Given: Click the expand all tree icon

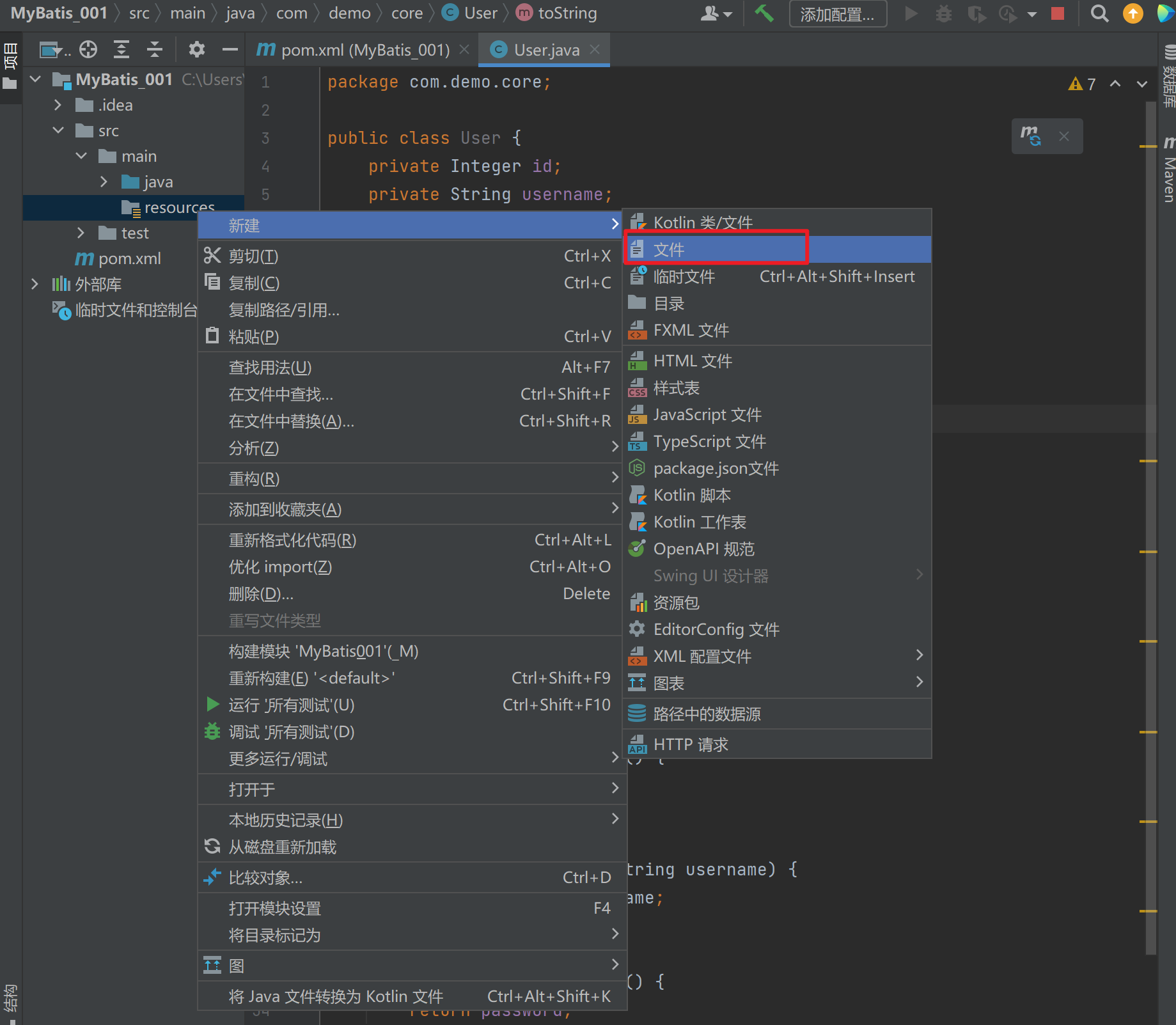Looking at the screenshot, I should click(x=122, y=49).
